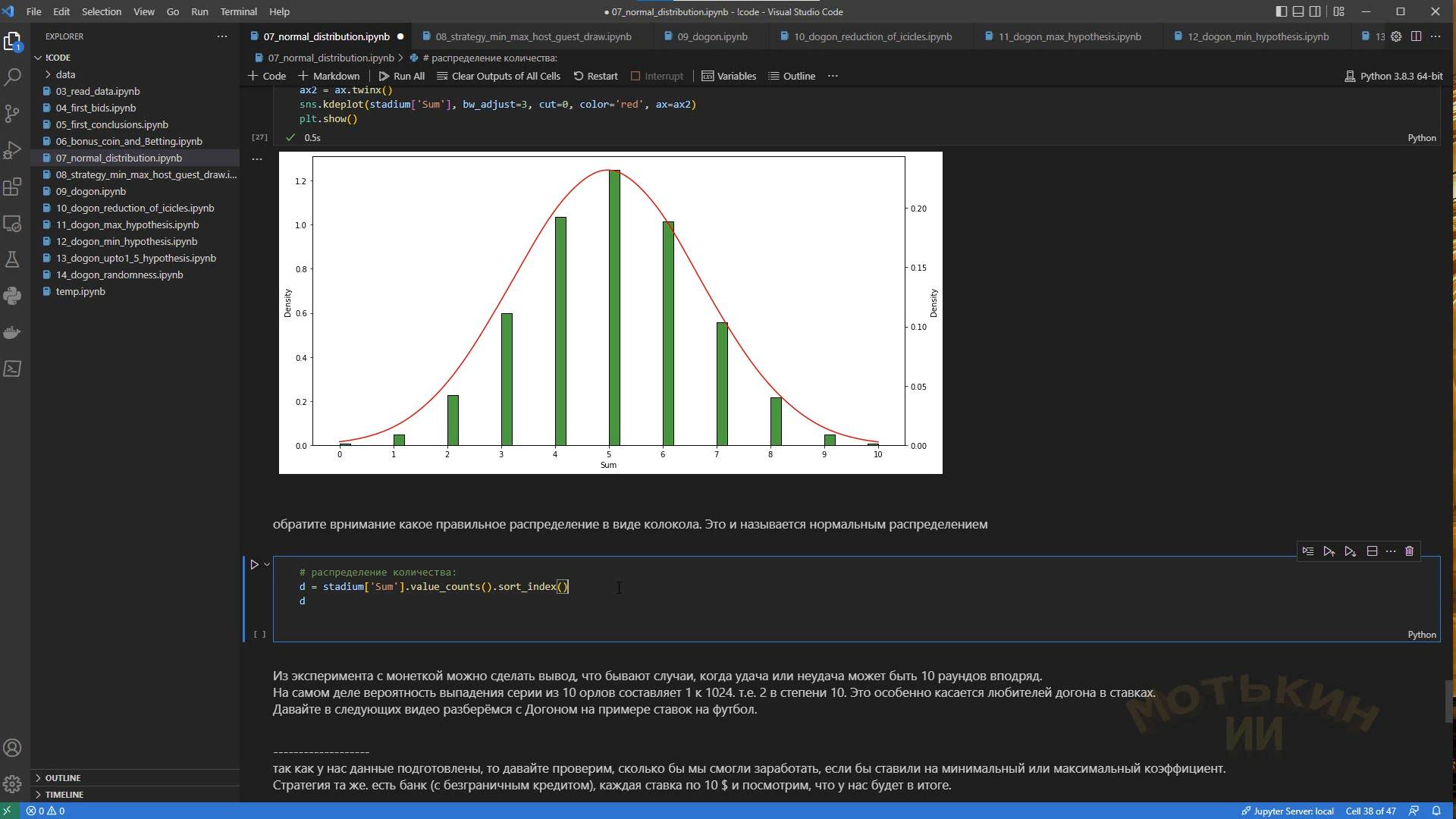The height and width of the screenshot is (819, 1456).
Task: Open the Search view in activity bar
Action: (12, 77)
